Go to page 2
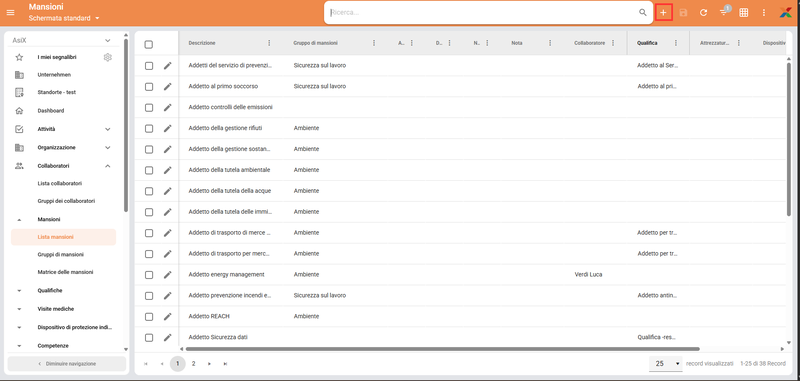Image resolution: width=800 pixels, height=381 pixels. tap(193, 364)
